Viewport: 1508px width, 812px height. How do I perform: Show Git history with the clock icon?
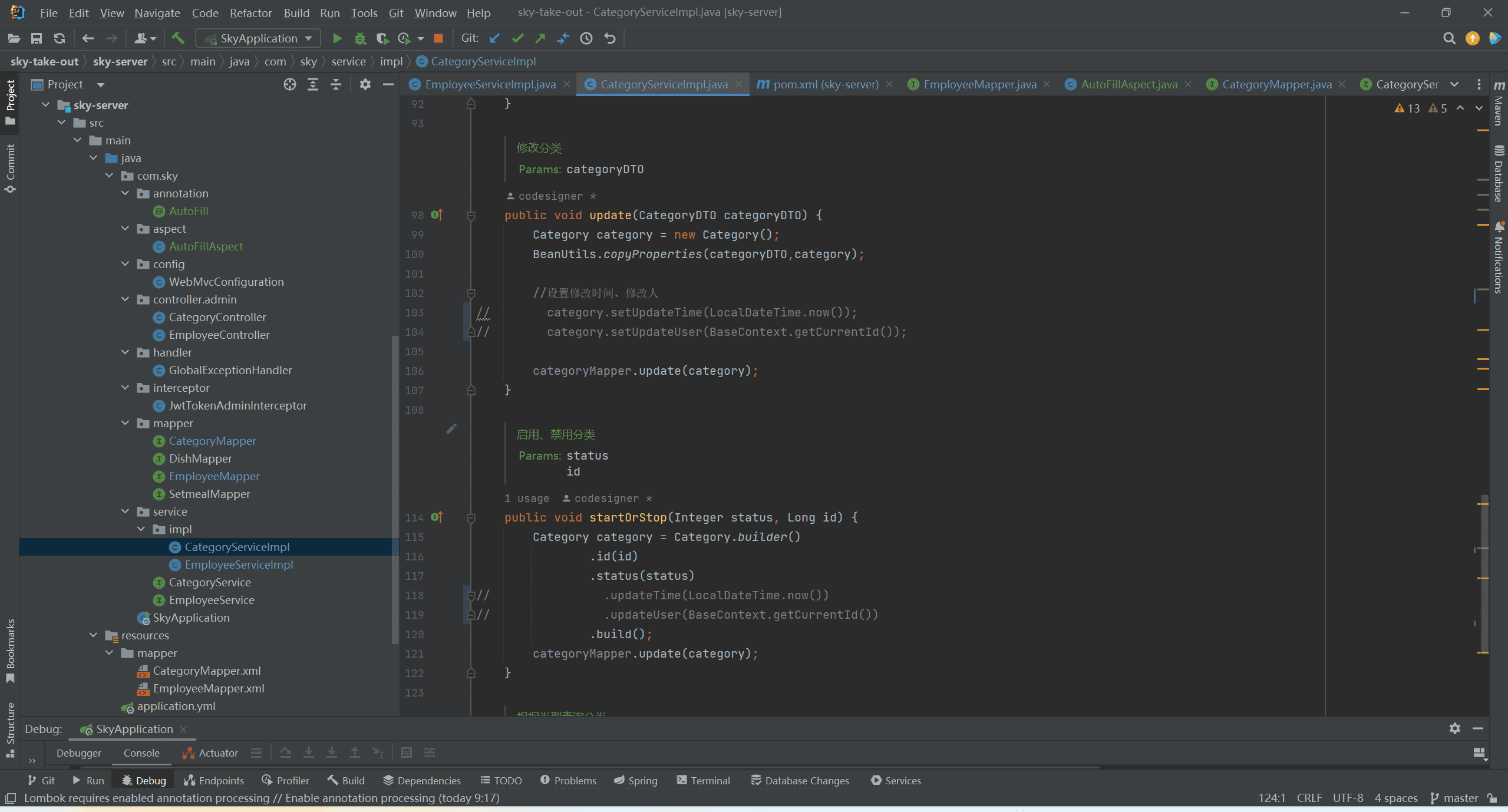pyautogui.click(x=586, y=38)
